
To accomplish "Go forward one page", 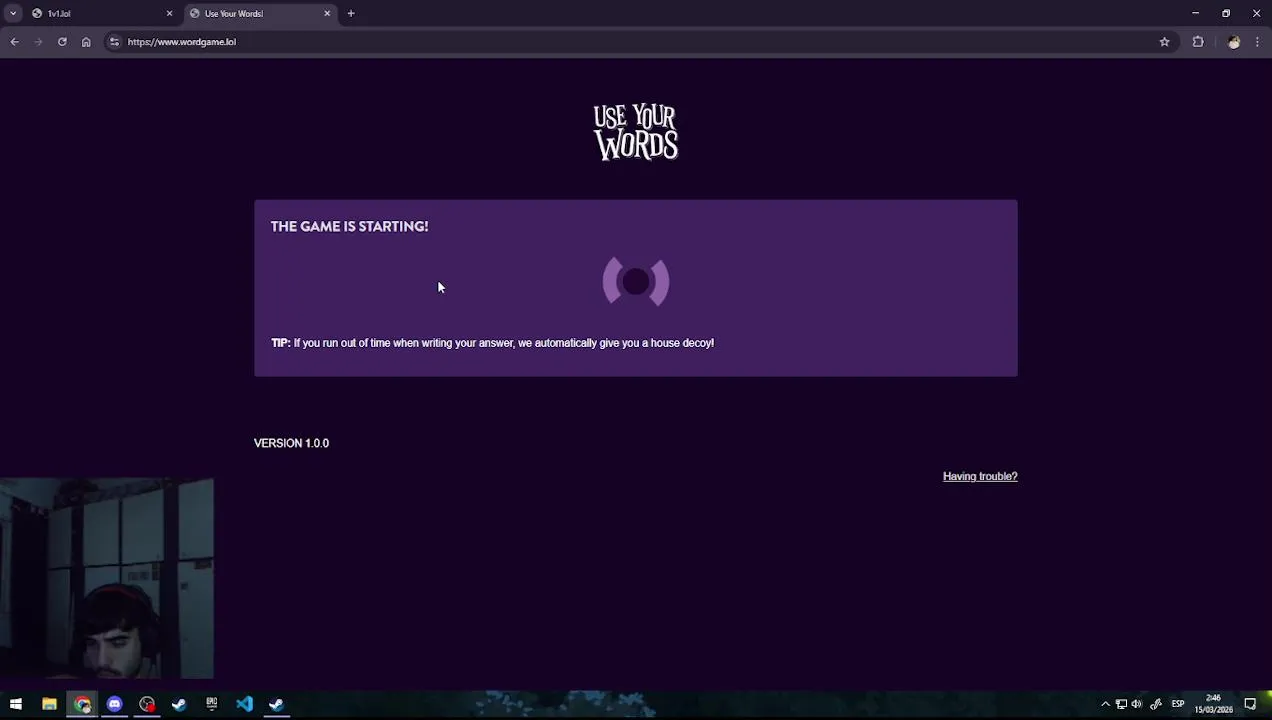I will [x=38, y=42].
